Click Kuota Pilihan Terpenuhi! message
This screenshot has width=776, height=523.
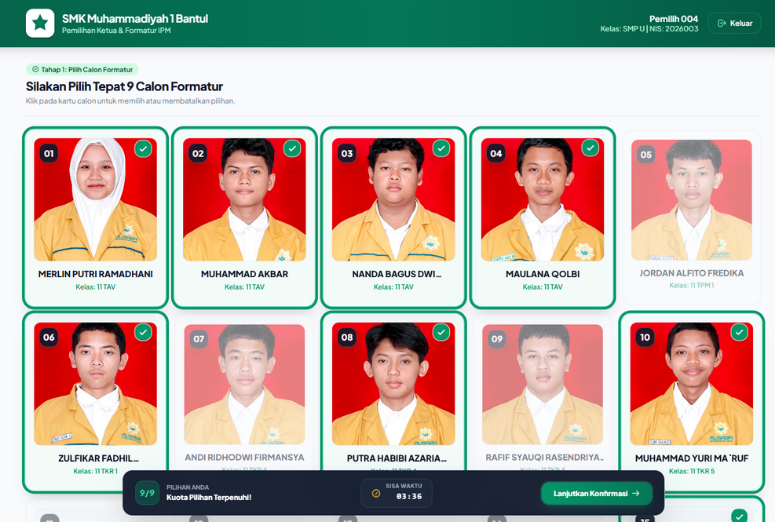[x=209, y=497]
